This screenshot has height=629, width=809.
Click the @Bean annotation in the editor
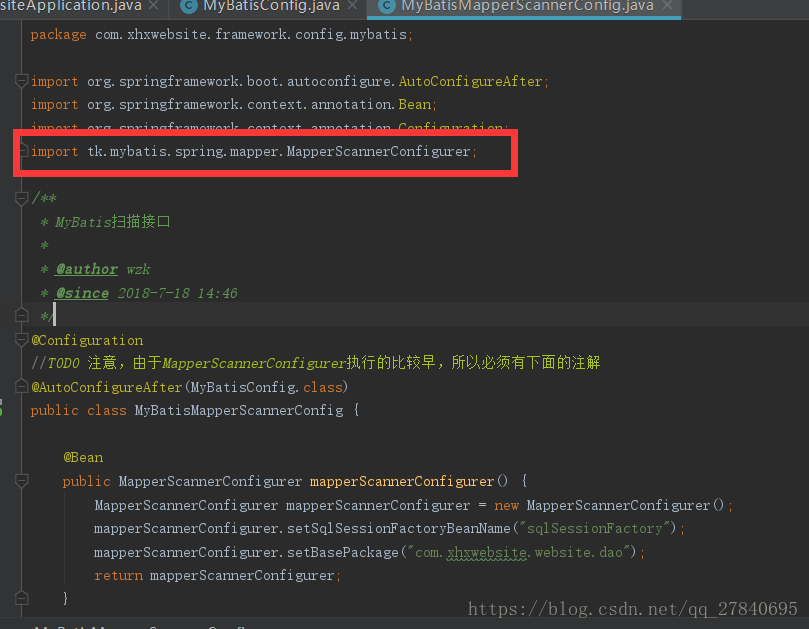pos(82,457)
